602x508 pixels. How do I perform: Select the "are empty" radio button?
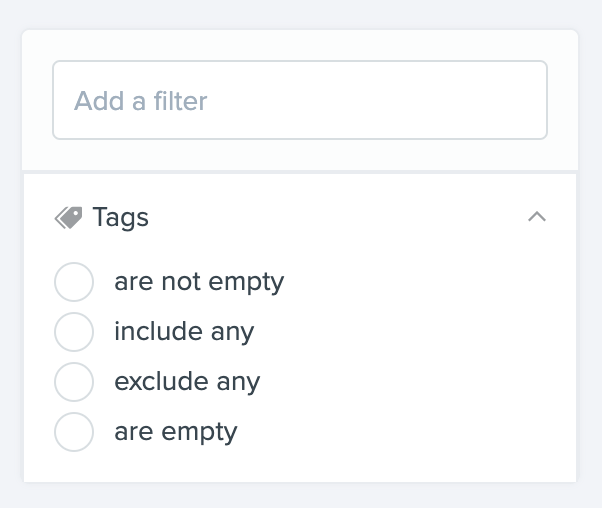tap(74, 432)
